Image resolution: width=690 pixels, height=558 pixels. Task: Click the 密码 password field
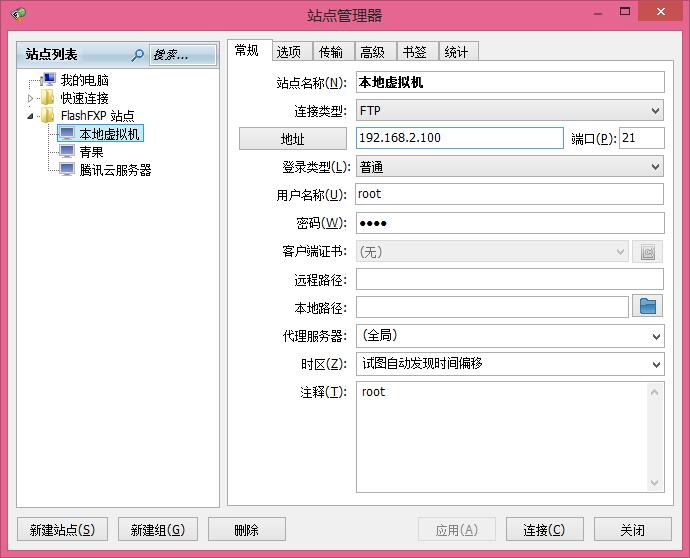[x=510, y=223]
